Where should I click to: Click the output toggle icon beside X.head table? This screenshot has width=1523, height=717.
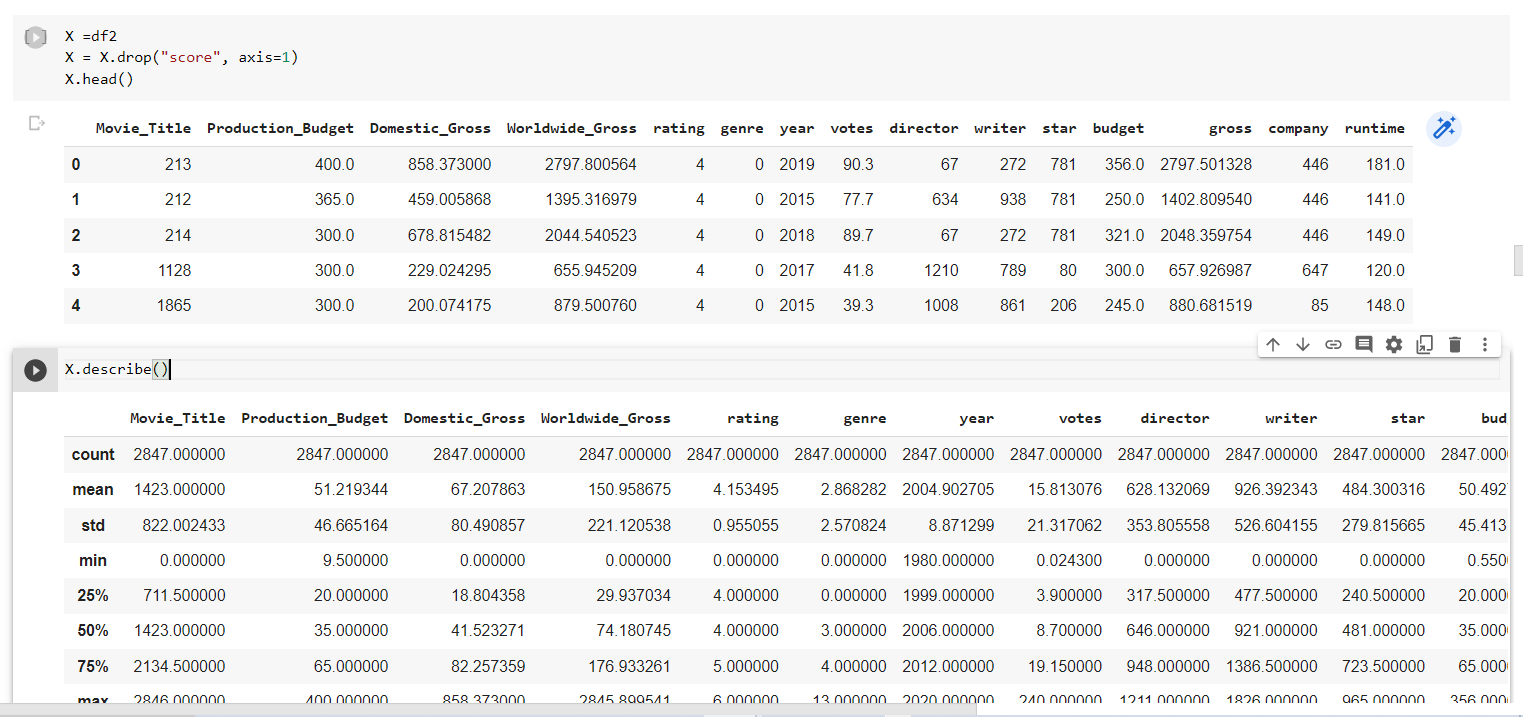[37, 124]
